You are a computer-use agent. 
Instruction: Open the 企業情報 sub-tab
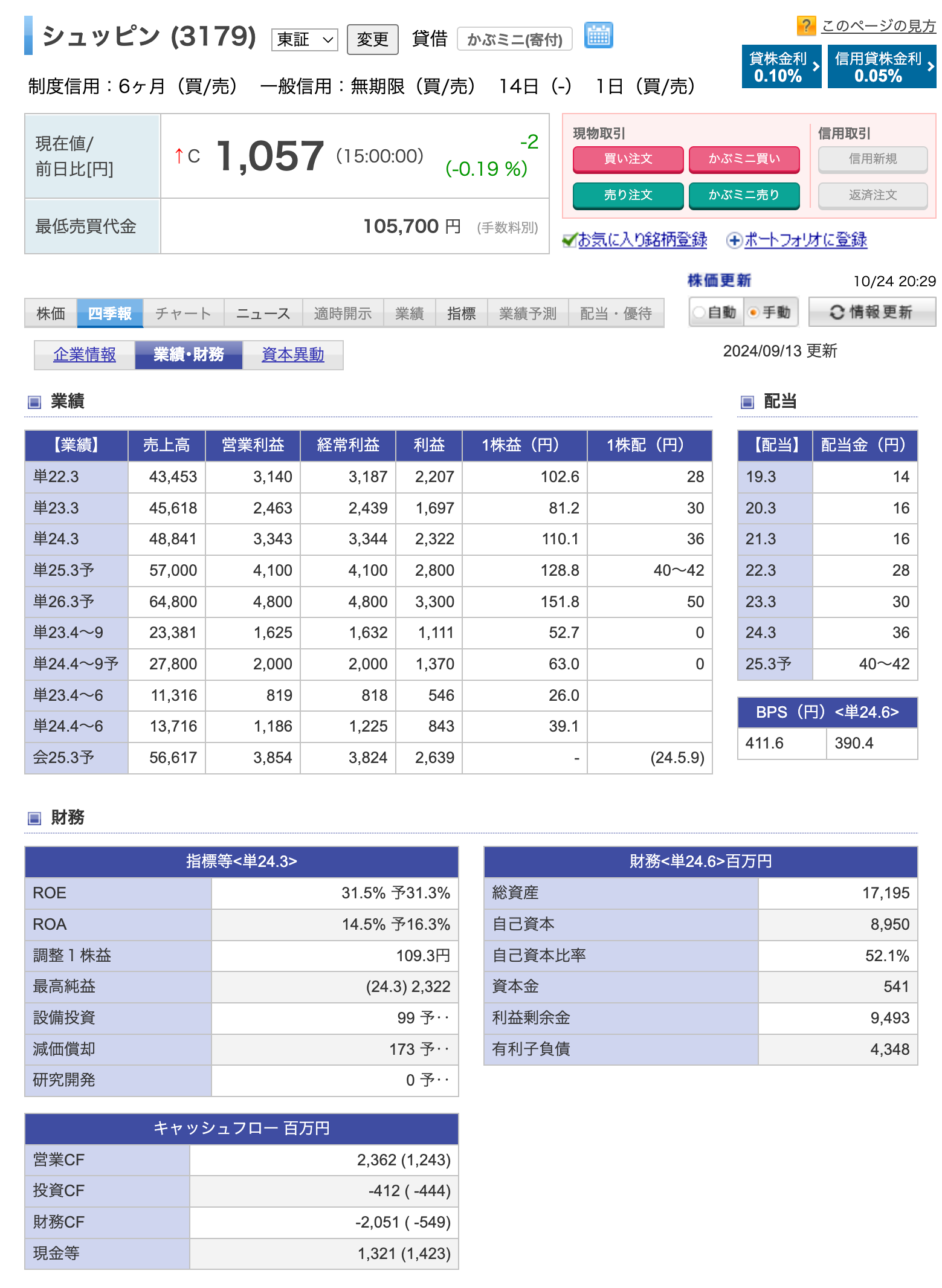pos(85,355)
